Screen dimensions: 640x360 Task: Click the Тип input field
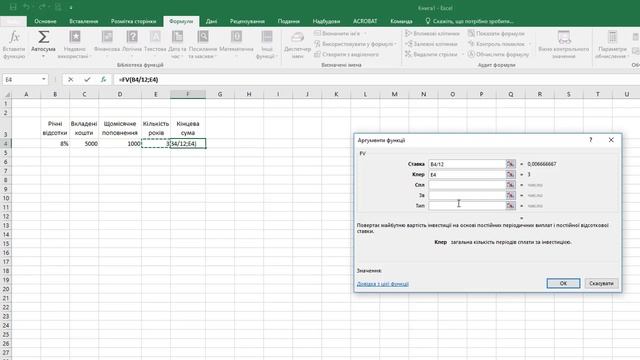tap(467, 206)
